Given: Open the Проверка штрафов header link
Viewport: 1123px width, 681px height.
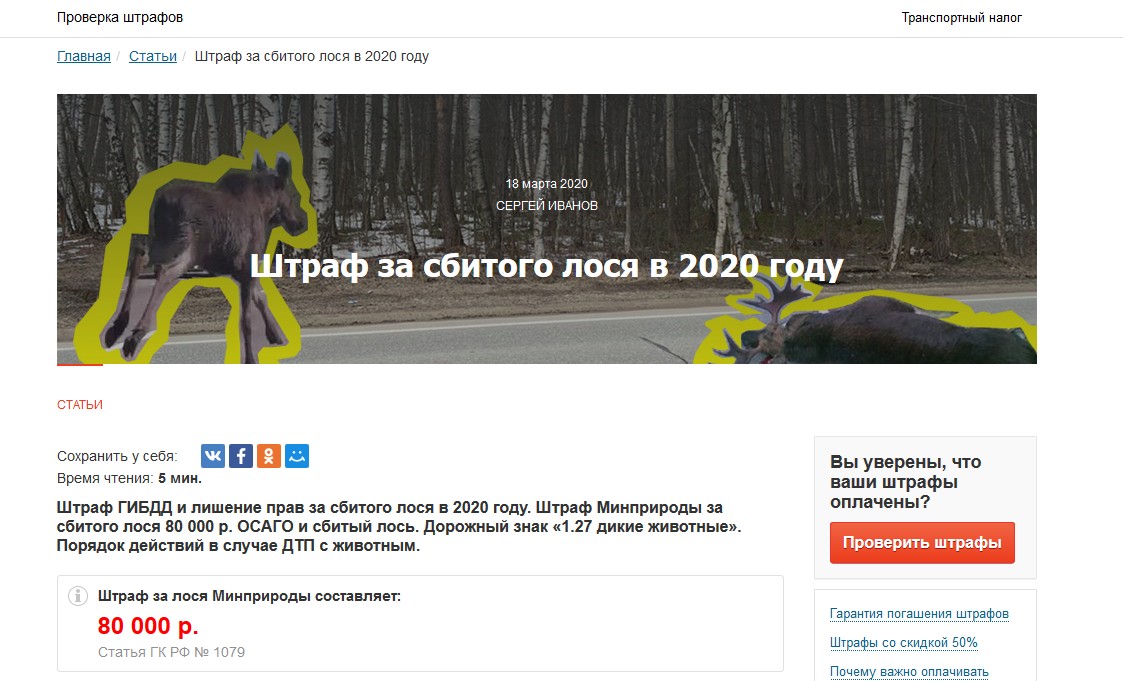Looking at the screenshot, I should (x=120, y=17).
